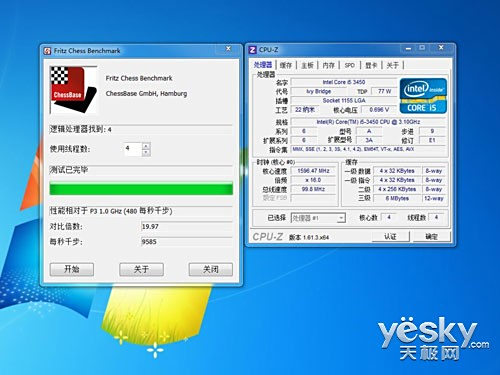Decrease thread count with down arrow
This screenshot has width=500, height=375.
(x=146, y=153)
